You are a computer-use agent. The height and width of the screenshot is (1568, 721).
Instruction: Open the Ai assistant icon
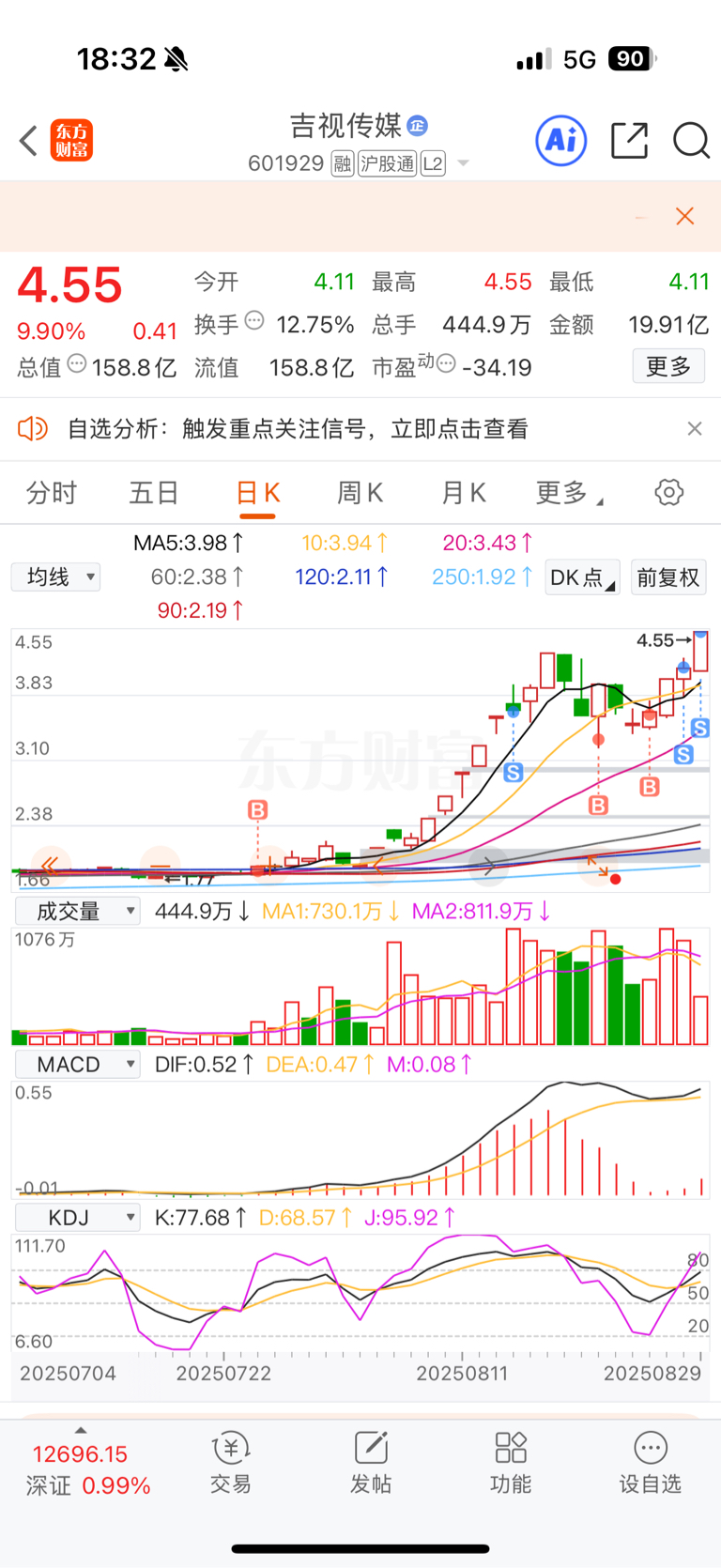[560, 141]
